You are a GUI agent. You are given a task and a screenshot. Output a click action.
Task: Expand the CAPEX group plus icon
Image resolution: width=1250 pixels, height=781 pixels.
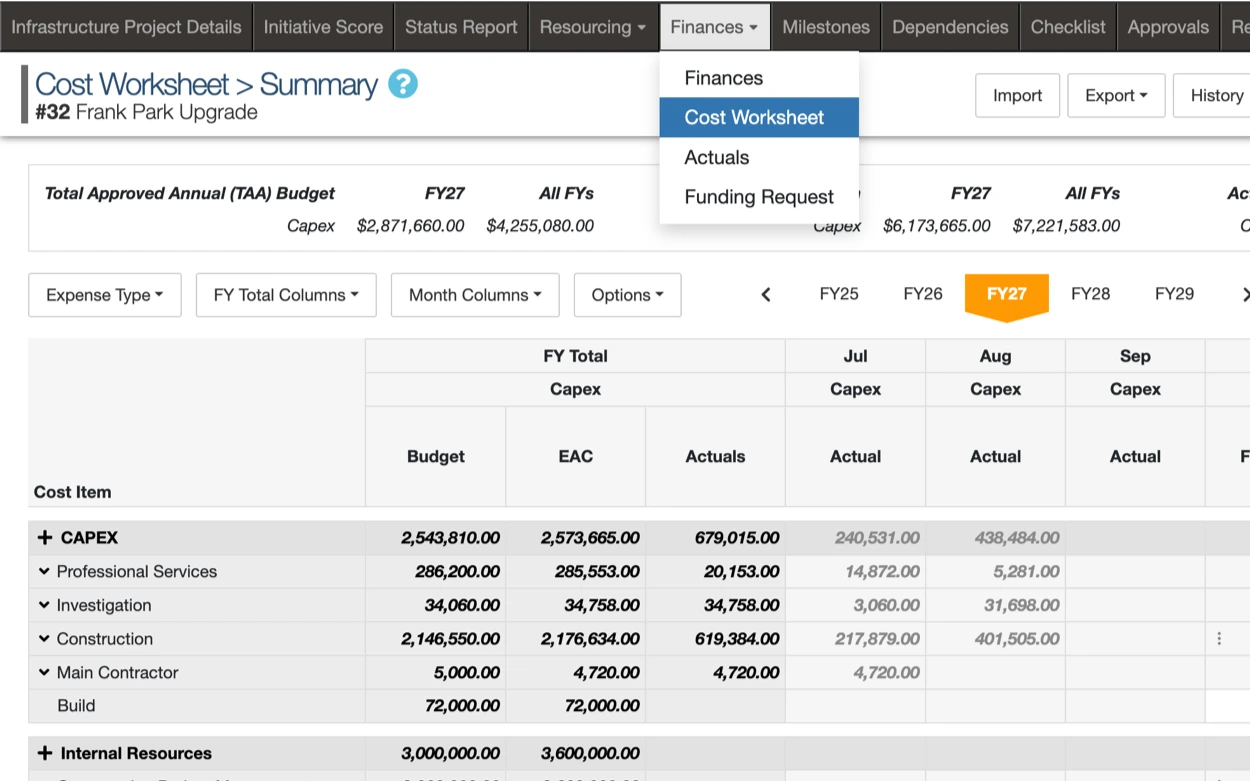(44, 538)
